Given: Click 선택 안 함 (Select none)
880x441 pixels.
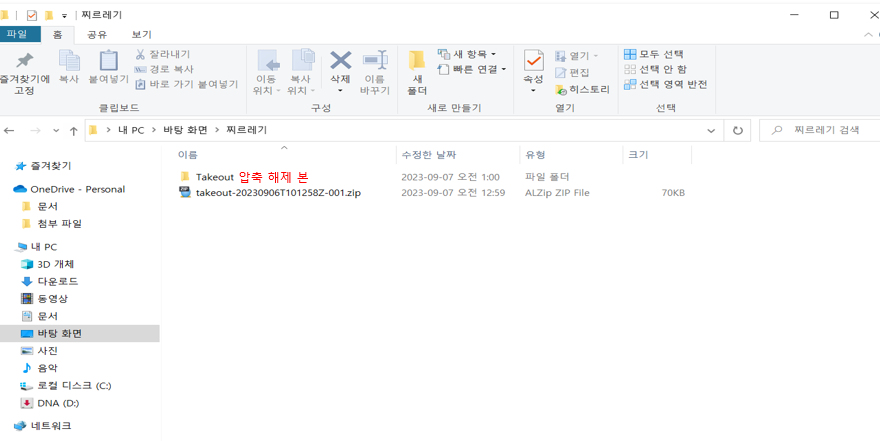Looking at the screenshot, I should (655, 70).
